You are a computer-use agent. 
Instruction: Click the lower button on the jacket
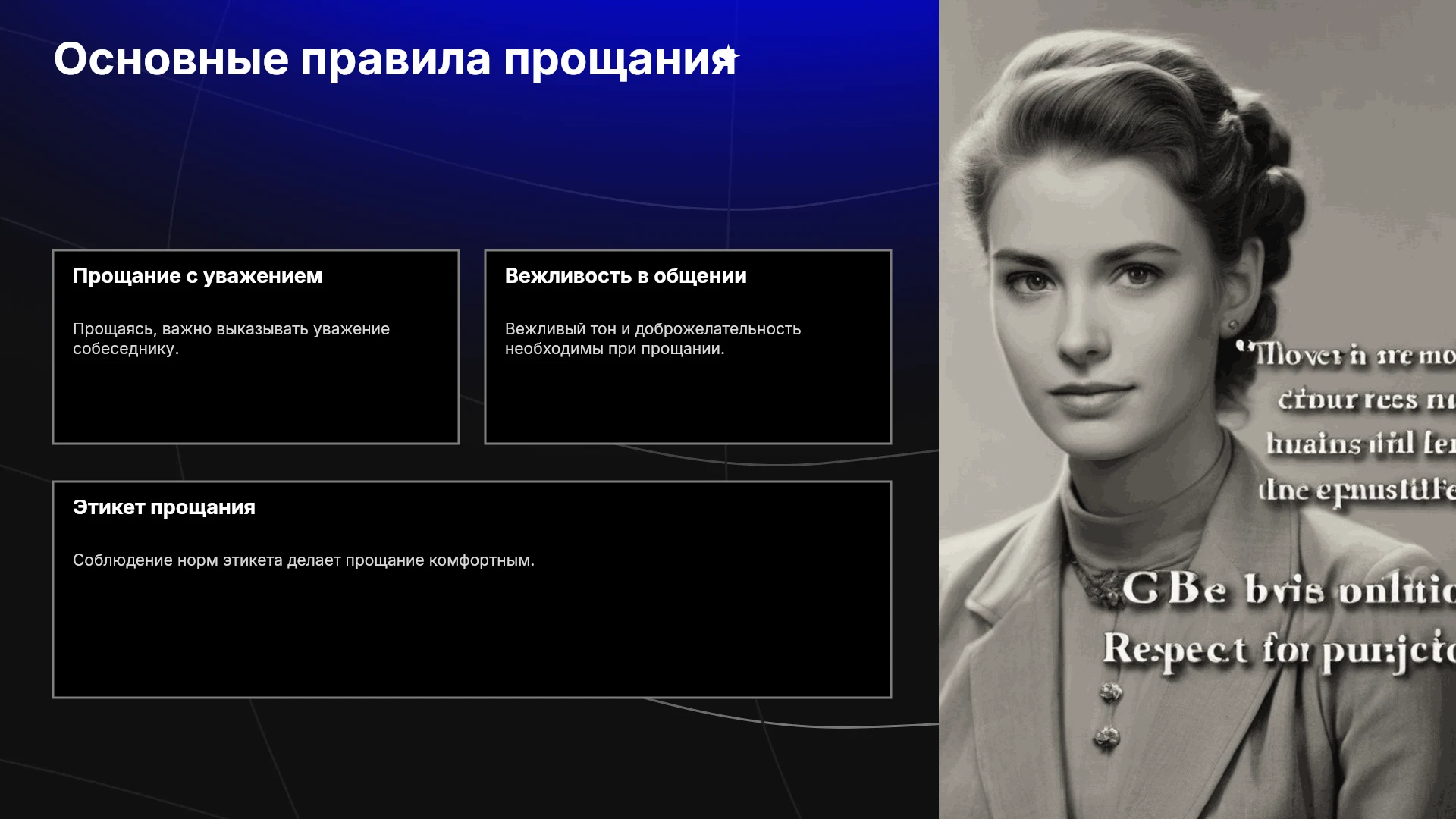coord(1108,735)
